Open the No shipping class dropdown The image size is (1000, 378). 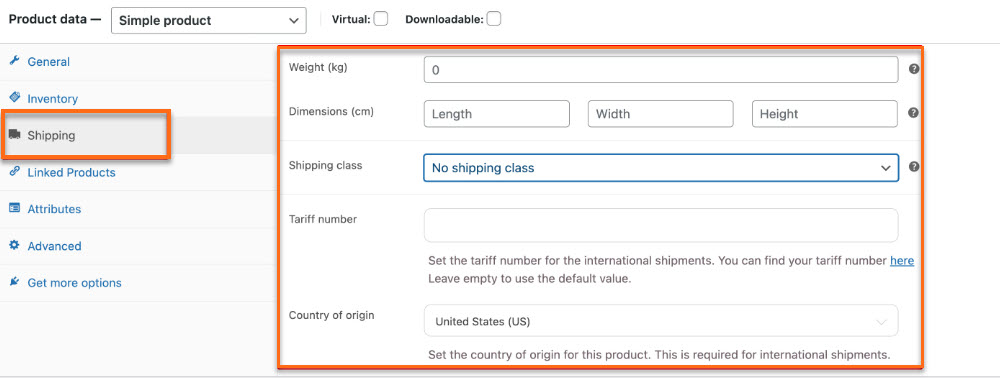click(x=661, y=168)
